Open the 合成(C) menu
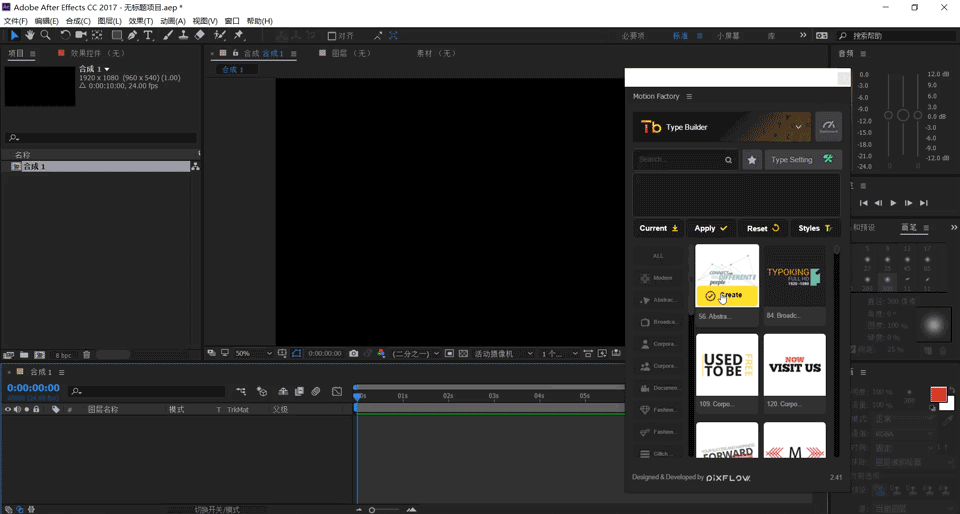The image size is (960, 514). point(78,21)
